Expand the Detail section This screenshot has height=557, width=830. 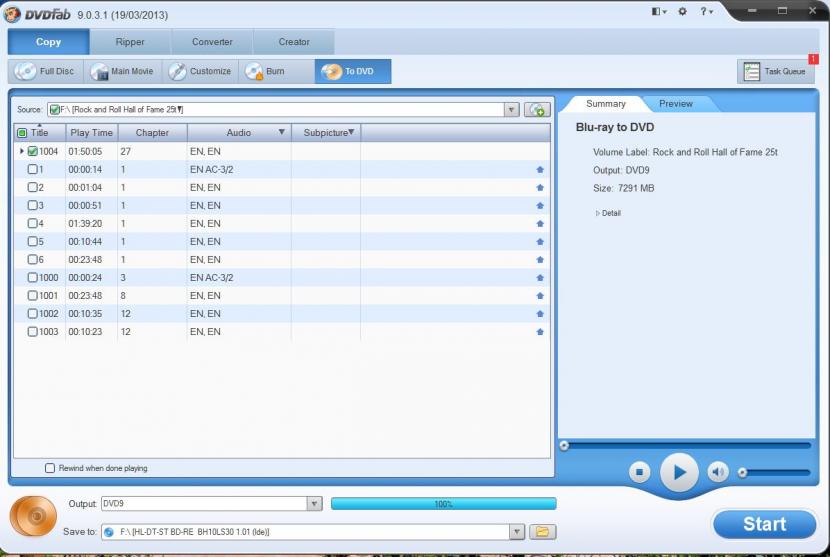pyautogui.click(x=608, y=213)
